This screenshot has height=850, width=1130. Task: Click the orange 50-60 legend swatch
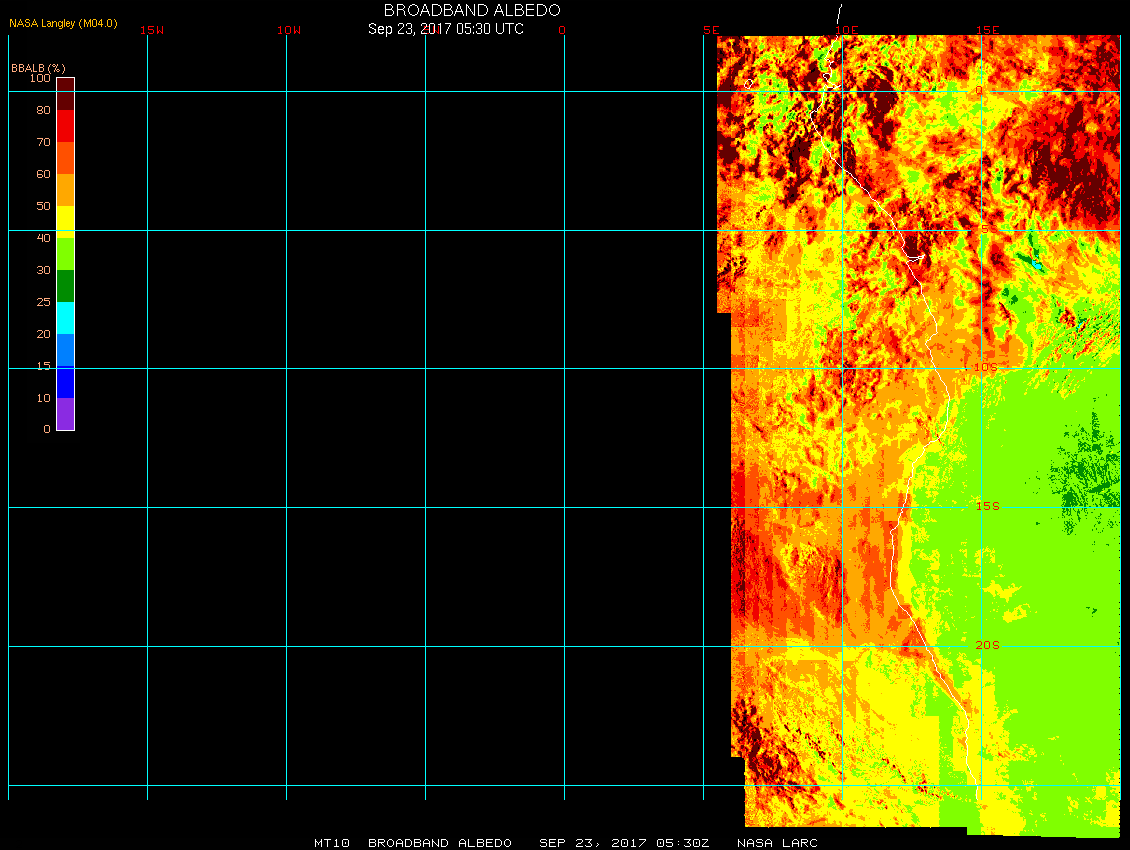(x=65, y=189)
